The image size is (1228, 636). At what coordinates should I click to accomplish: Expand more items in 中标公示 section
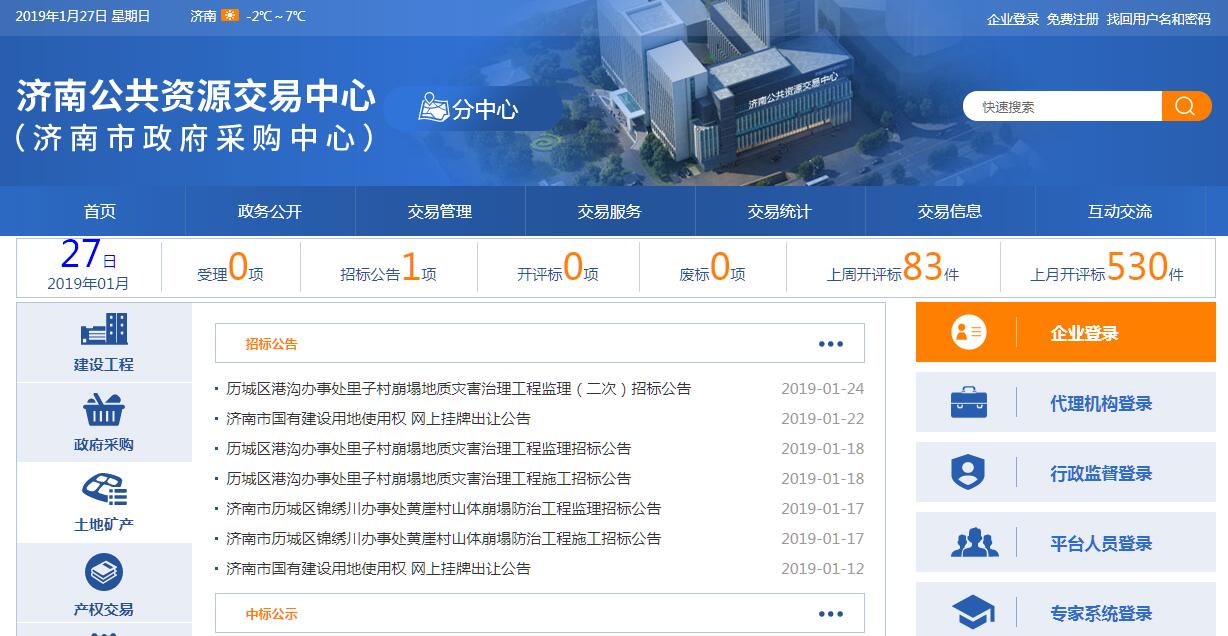click(x=830, y=614)
